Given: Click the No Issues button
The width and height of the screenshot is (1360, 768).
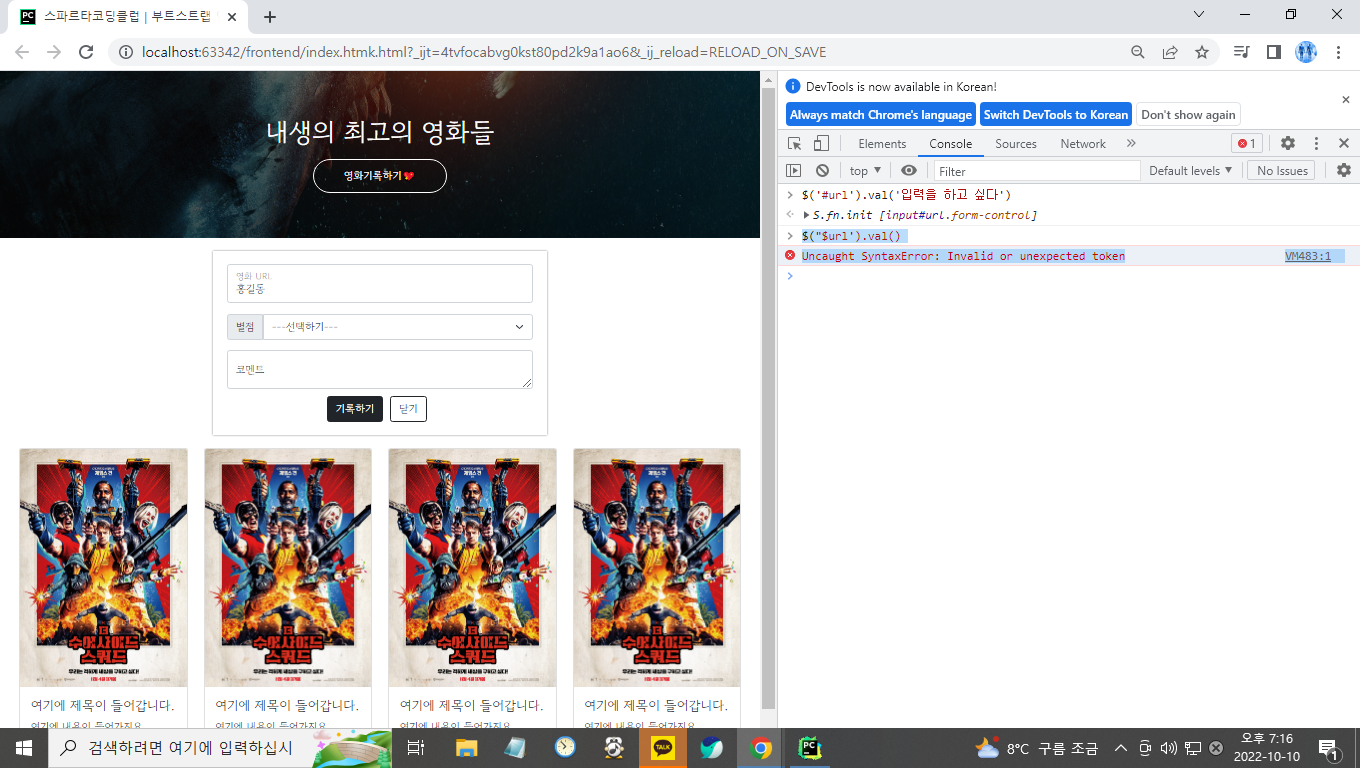Looking at the screenshot, I should (x=1281, y=171).
